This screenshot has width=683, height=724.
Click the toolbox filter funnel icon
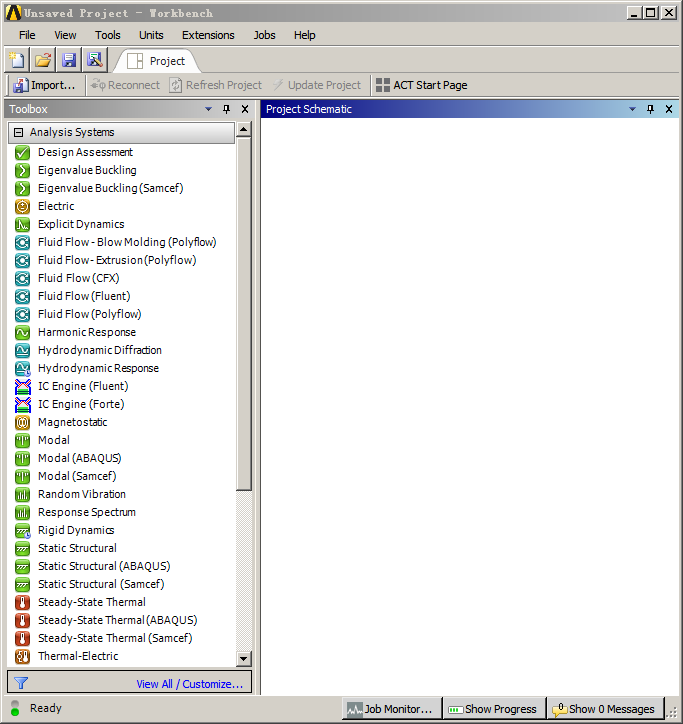pos(21,683)
